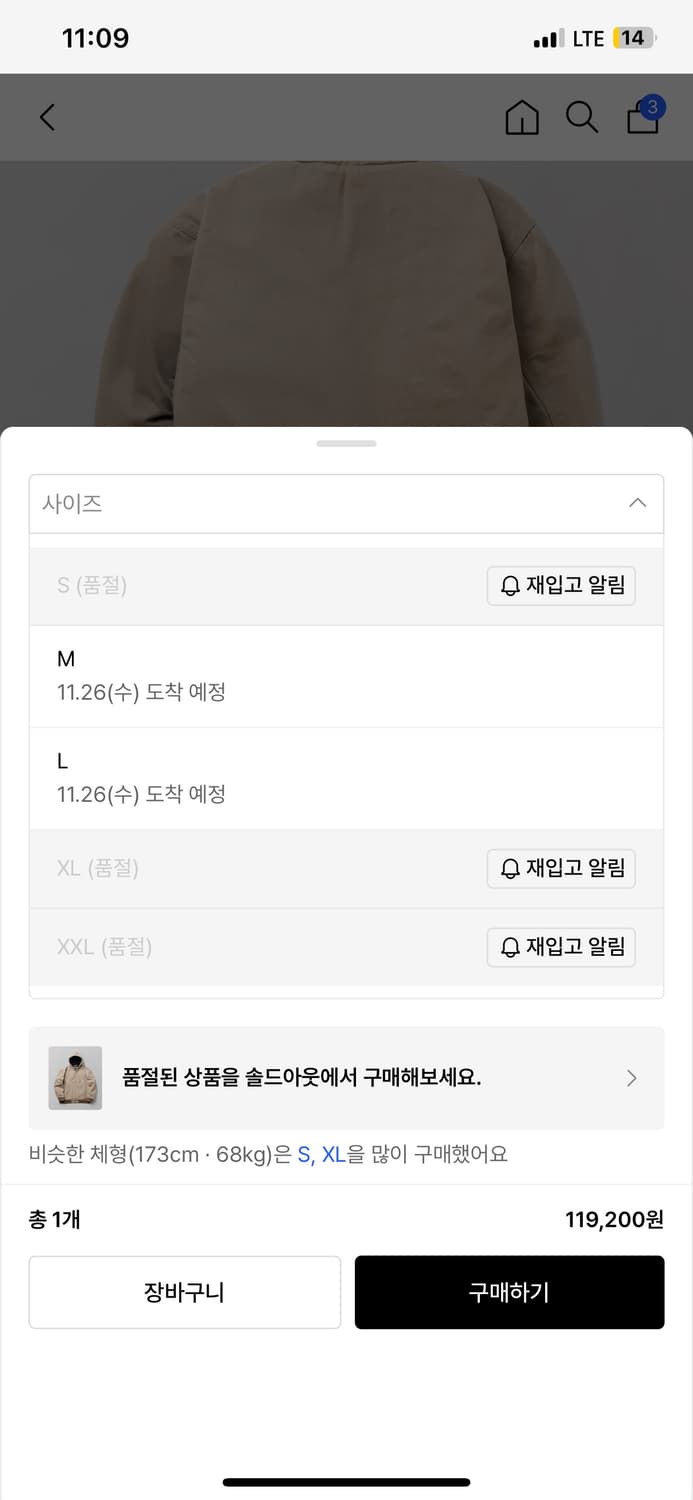Screen dimensions: 693x1500
Task: Tap the clock showing 11:09
Action: coord(96,38)
